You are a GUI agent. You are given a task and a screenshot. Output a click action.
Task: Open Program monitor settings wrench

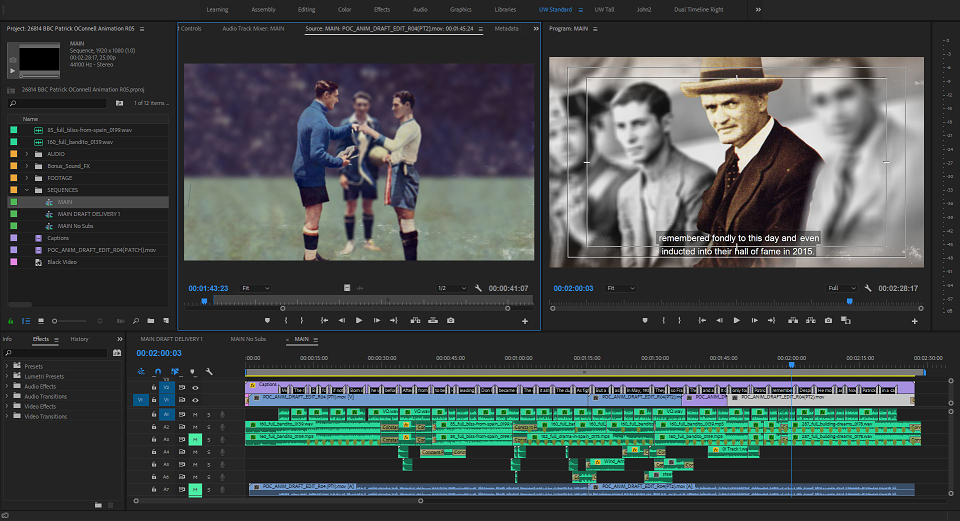(868, 288)
